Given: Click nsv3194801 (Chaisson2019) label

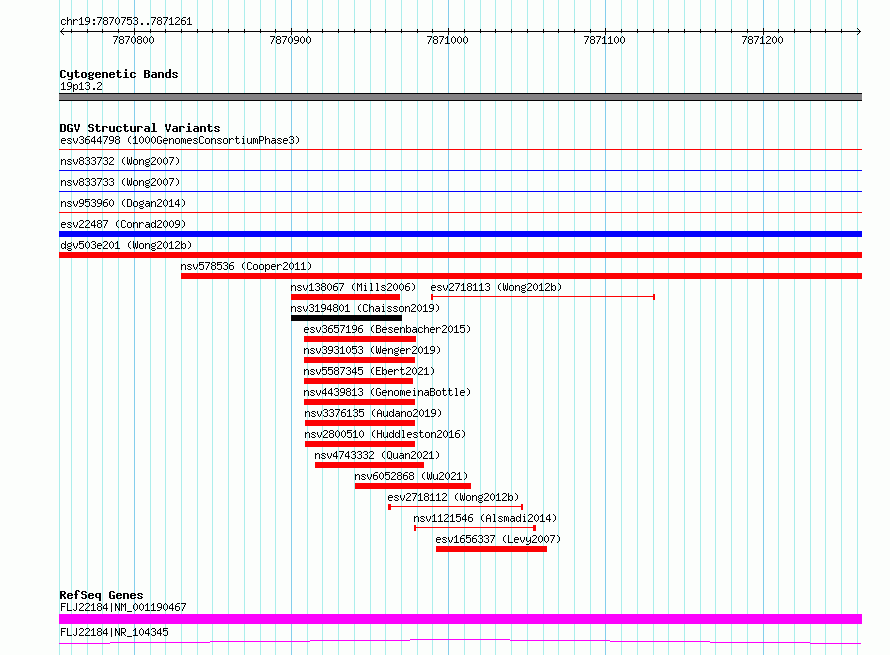Looking at the screenshot, I should tap(365, 308).
